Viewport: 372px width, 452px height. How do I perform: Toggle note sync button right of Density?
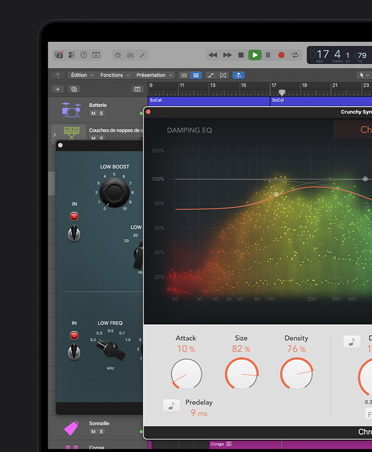pos(352,342)
